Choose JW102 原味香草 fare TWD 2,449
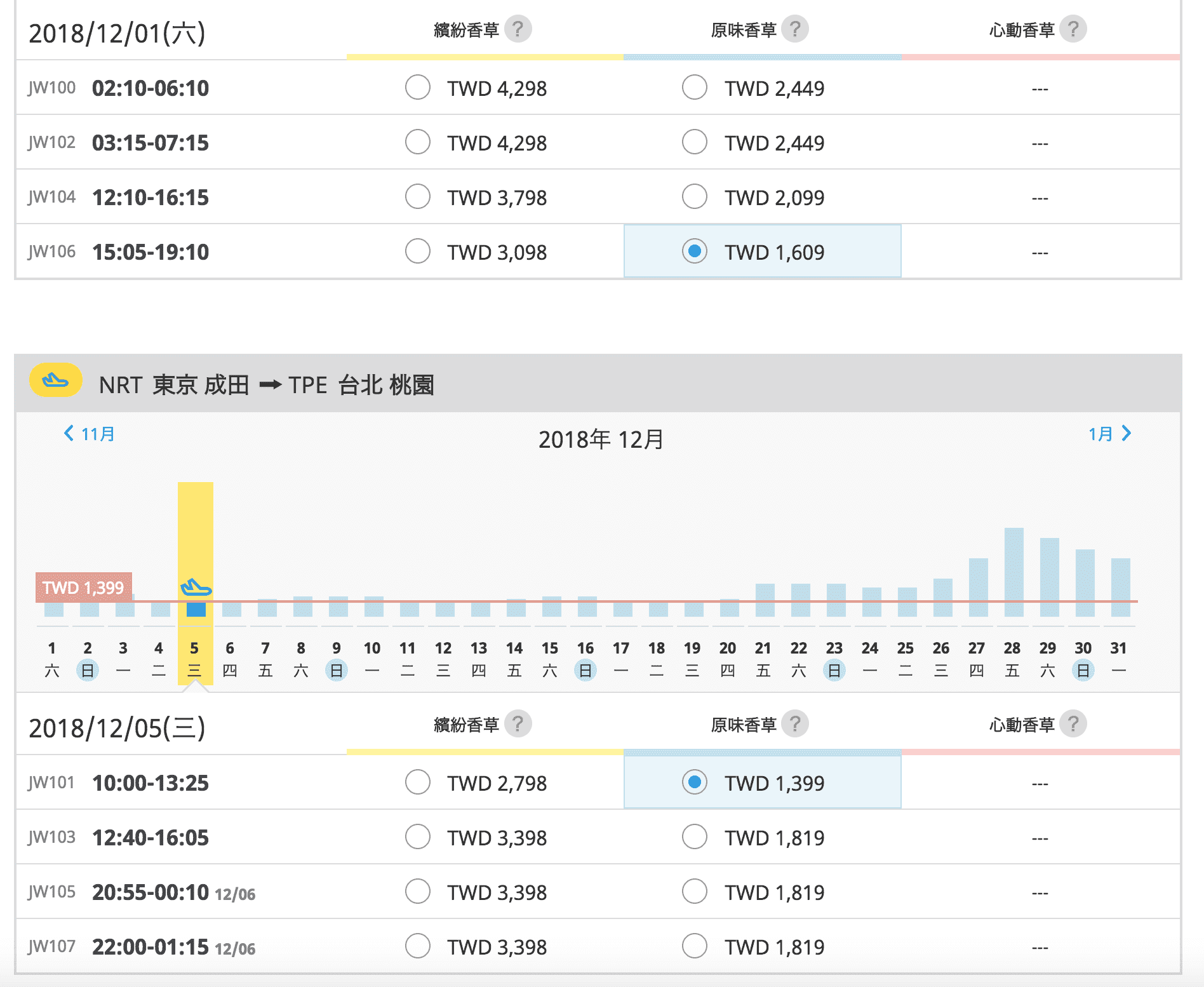Screen dimensions: 1204x987 point(695,142)
